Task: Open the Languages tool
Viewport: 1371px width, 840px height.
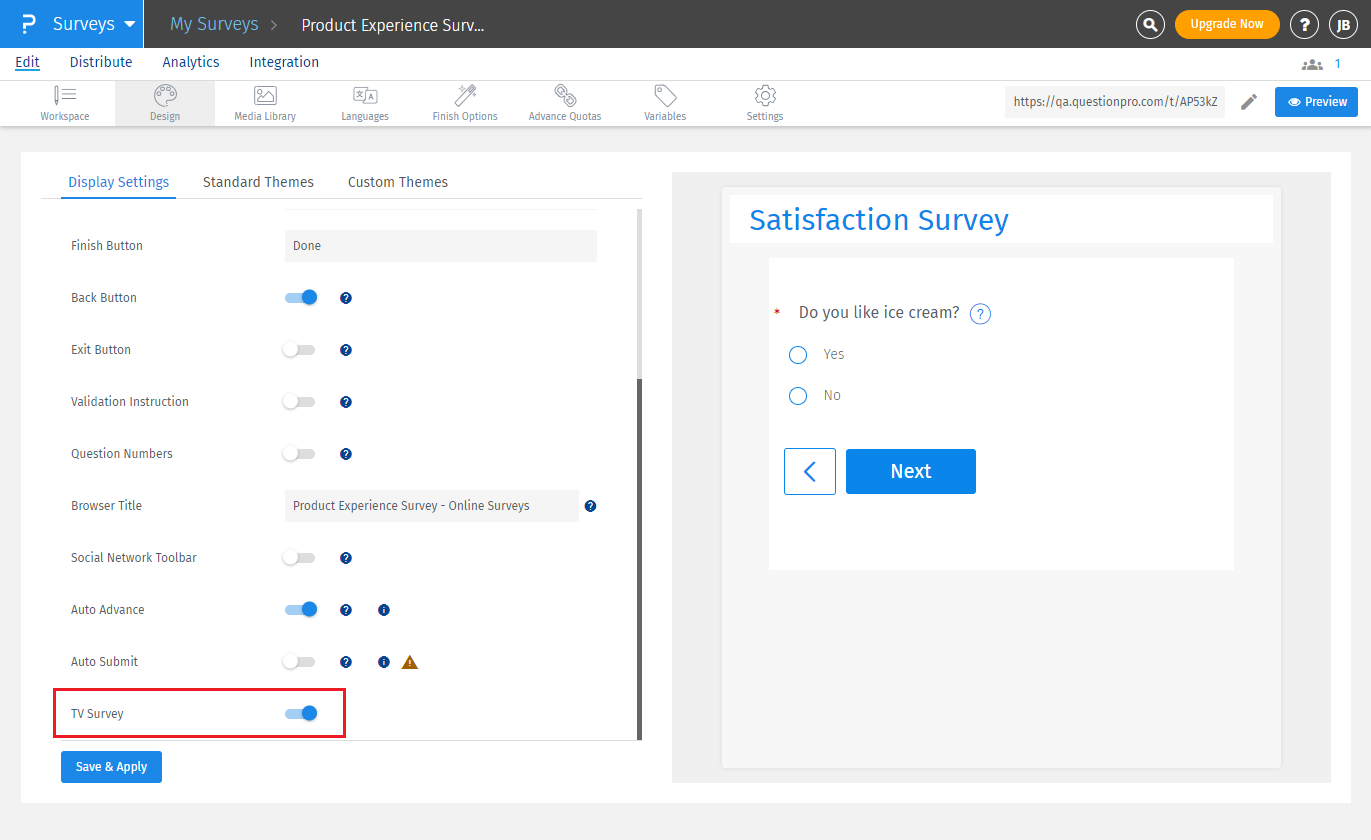Action: point(365,103)
